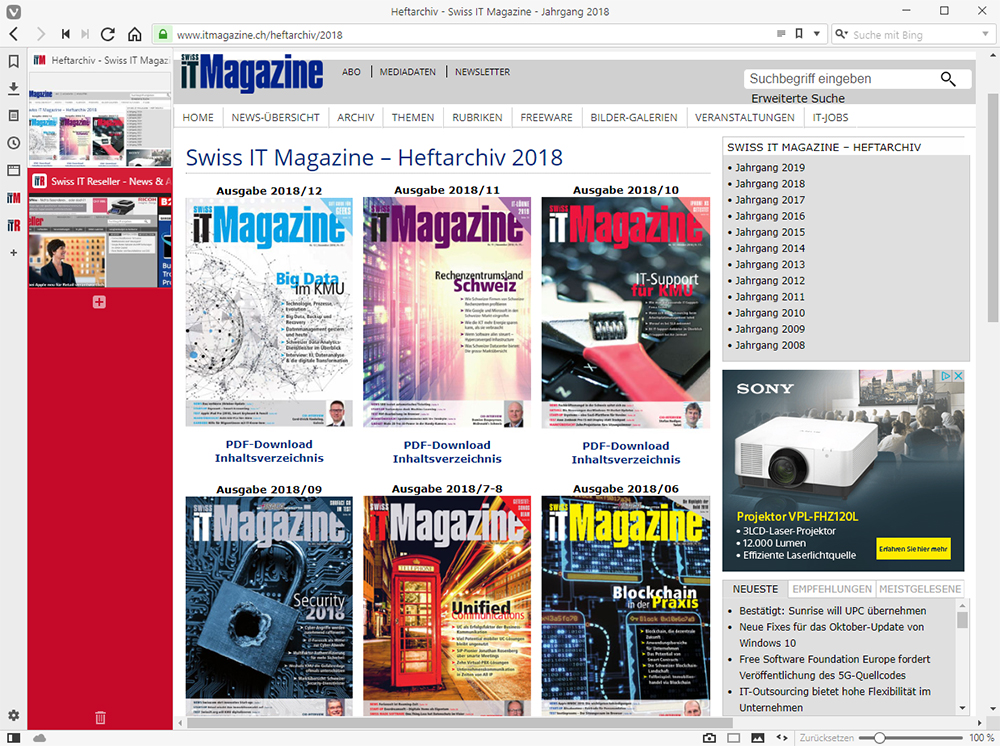The width and height of the screenshot is (1000, 746).
Task: Switch to the MEISTGELESENE tab
Action: tap(920, 589)
